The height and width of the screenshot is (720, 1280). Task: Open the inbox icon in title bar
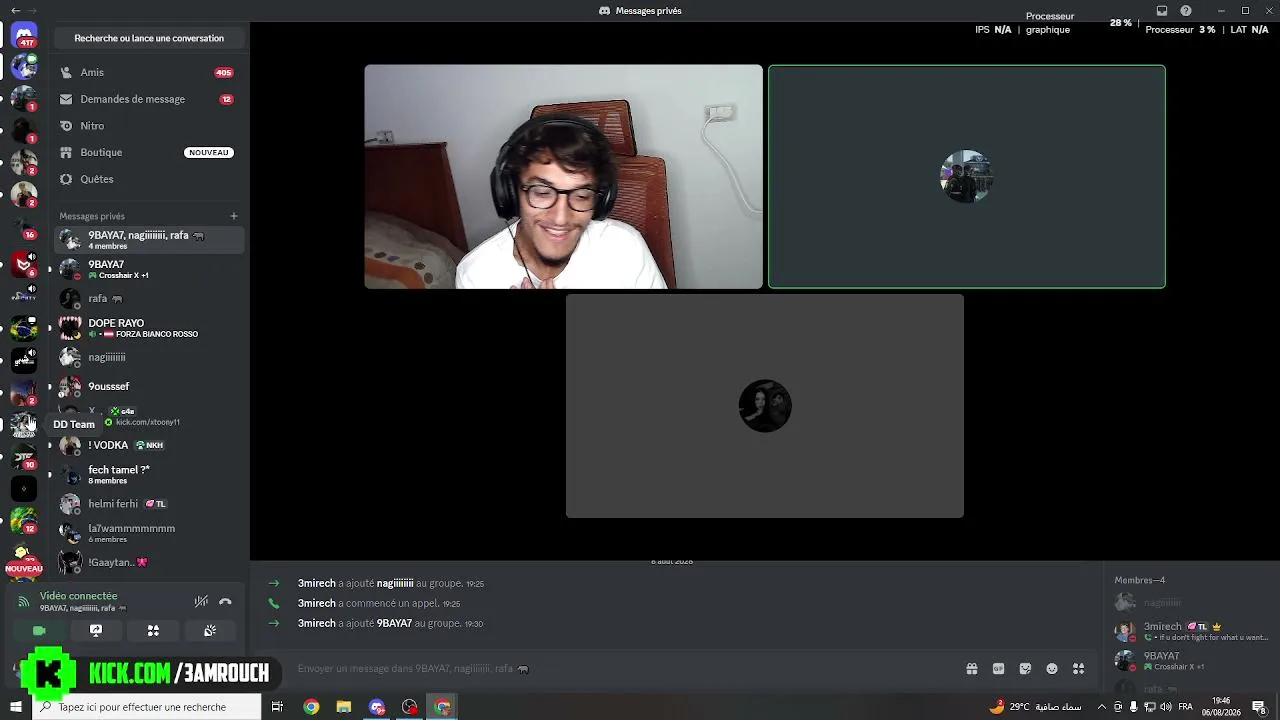coord(1162,11)
